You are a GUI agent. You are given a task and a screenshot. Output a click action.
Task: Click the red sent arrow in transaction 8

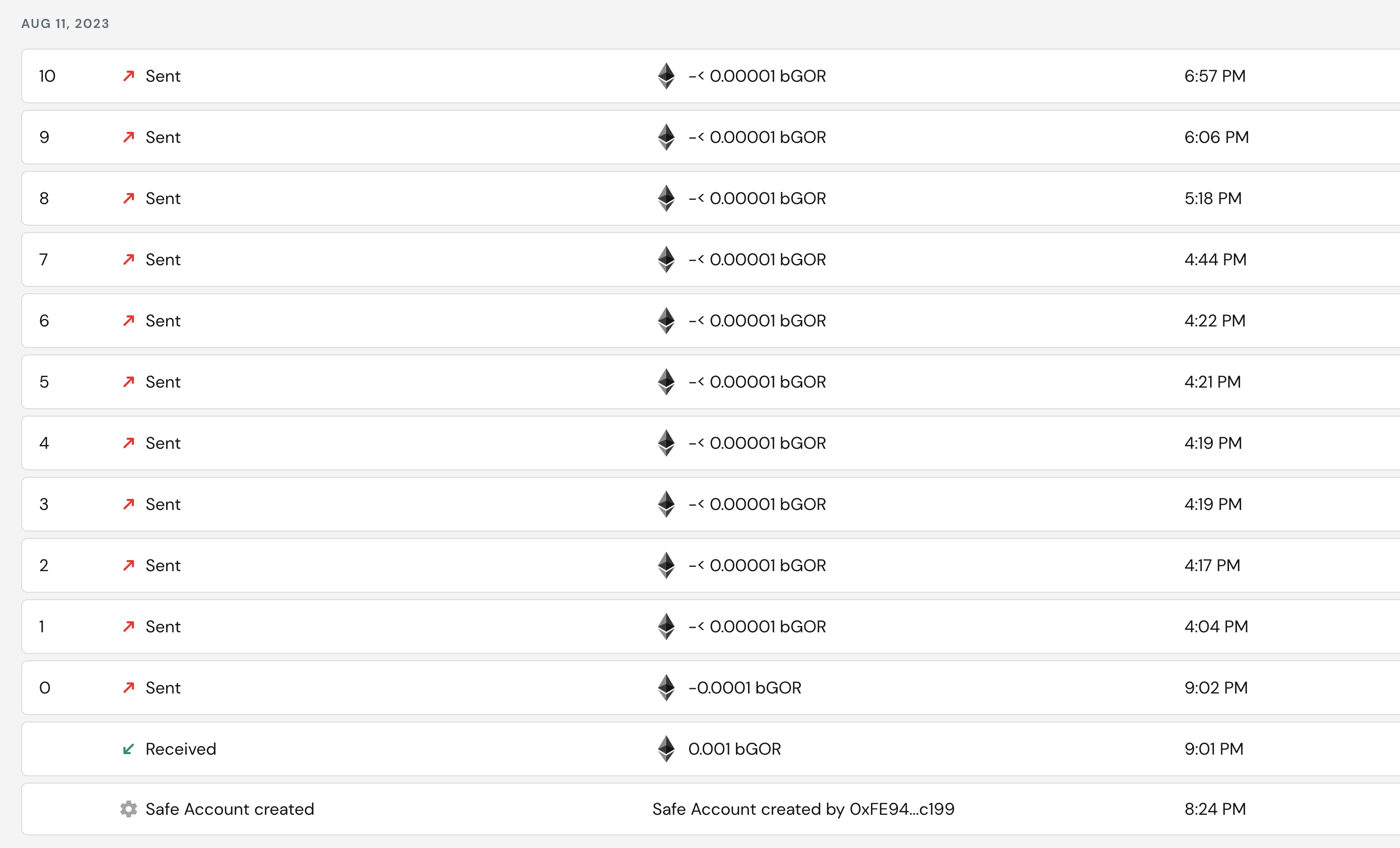[x=128, y=198]
